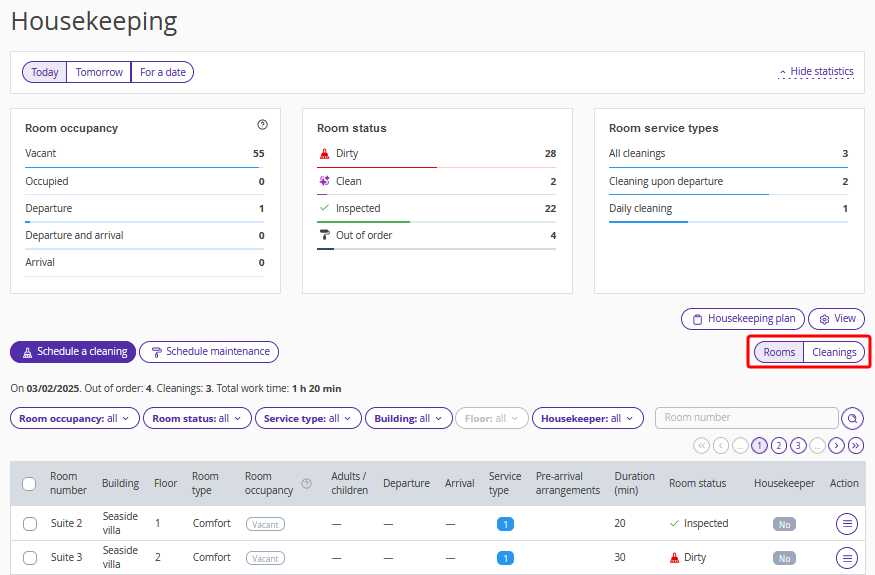The height and width of the screenshot is (575, 875).
Task: Open action menu for Suite 2 row
Action: point(847,523)
